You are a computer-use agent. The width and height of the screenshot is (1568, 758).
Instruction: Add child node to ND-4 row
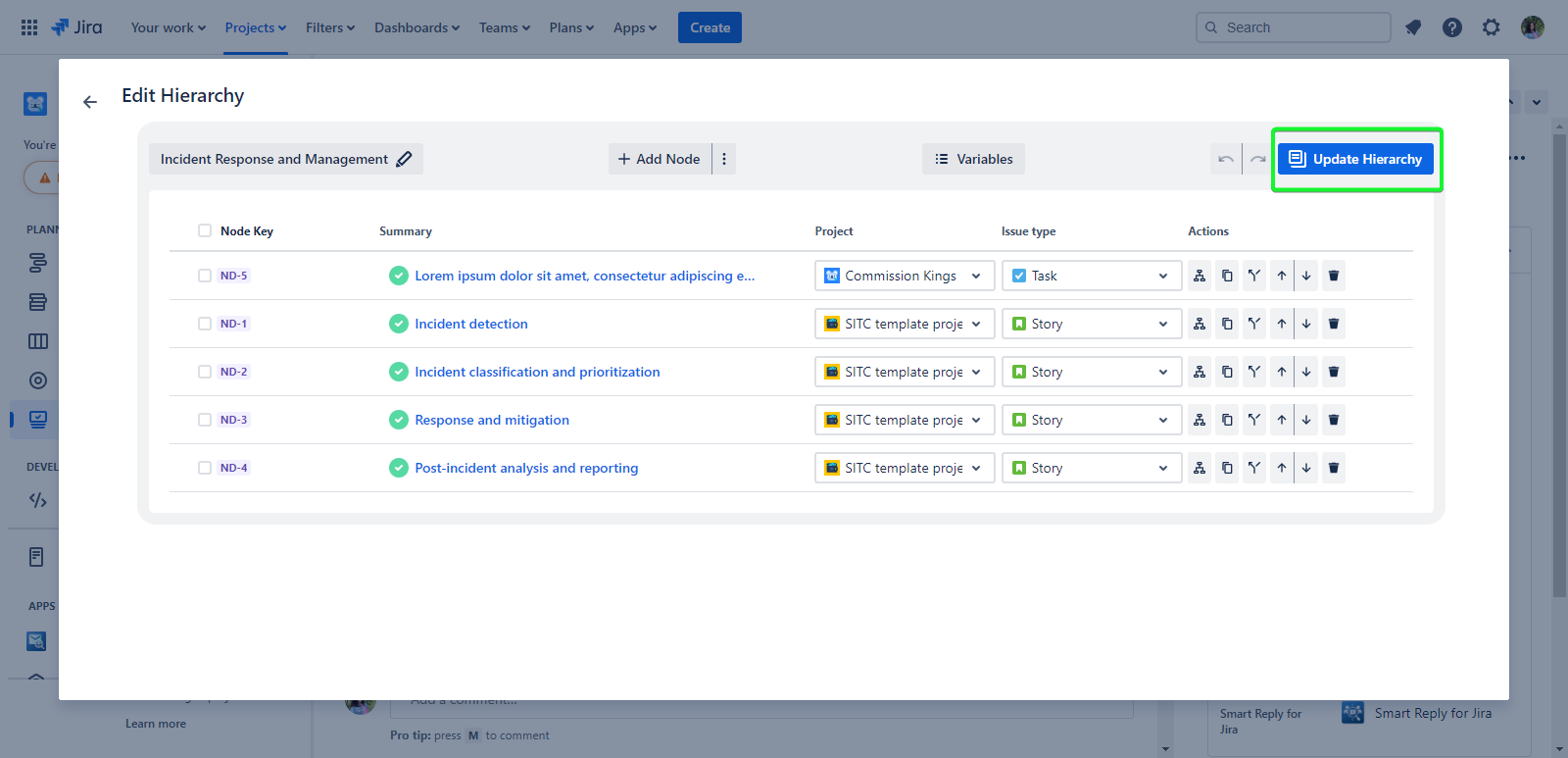pyautogui.click(x=1200, y=468)
